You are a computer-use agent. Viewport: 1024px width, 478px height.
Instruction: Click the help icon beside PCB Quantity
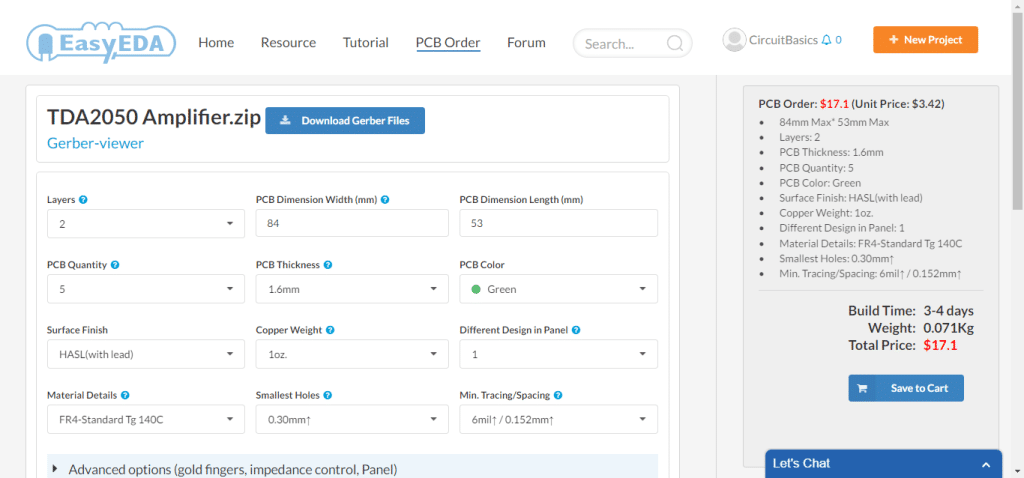click(115, 265)
